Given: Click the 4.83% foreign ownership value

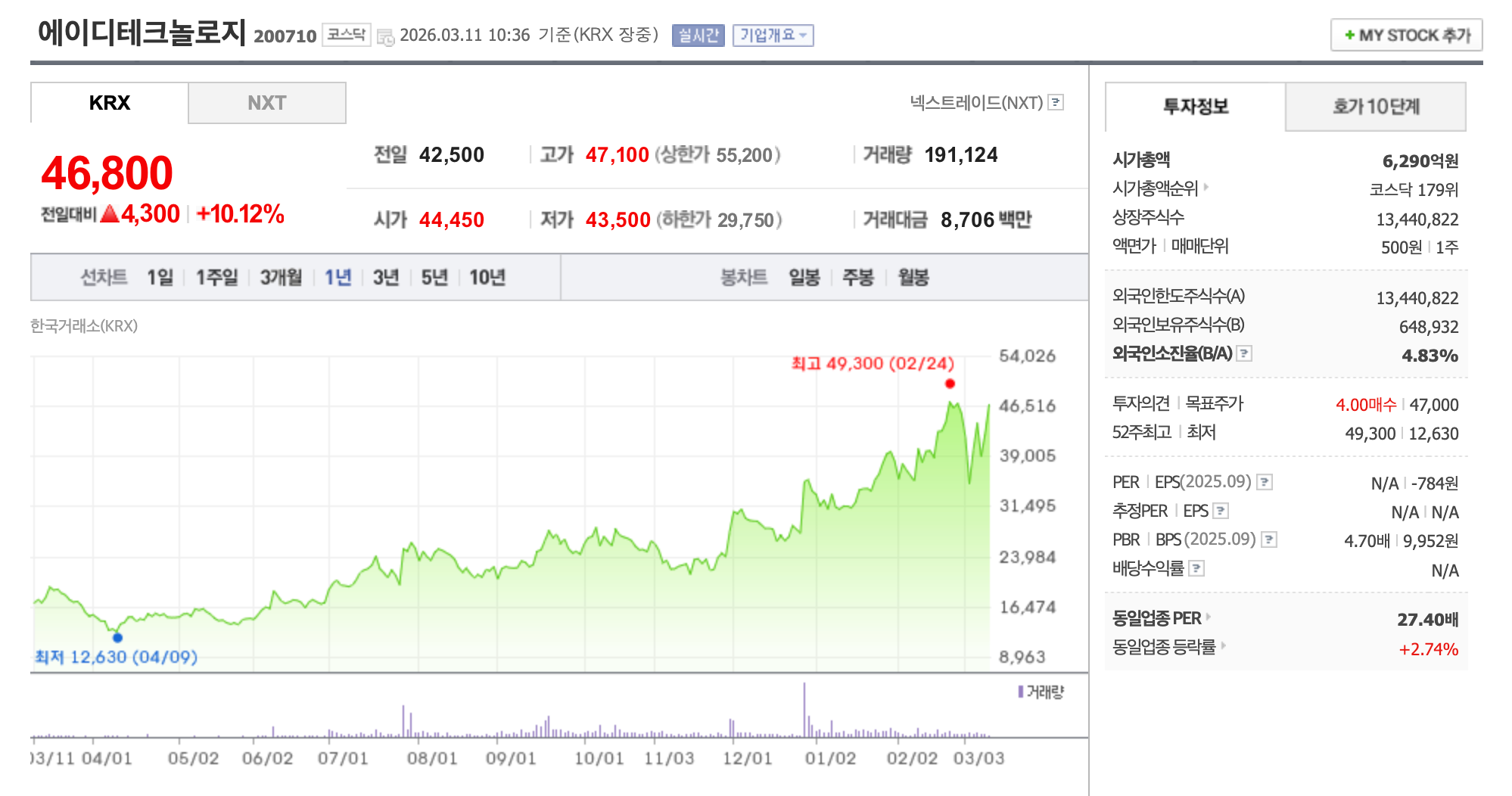Looking at the screenshot, I should tap(1430, 356).
